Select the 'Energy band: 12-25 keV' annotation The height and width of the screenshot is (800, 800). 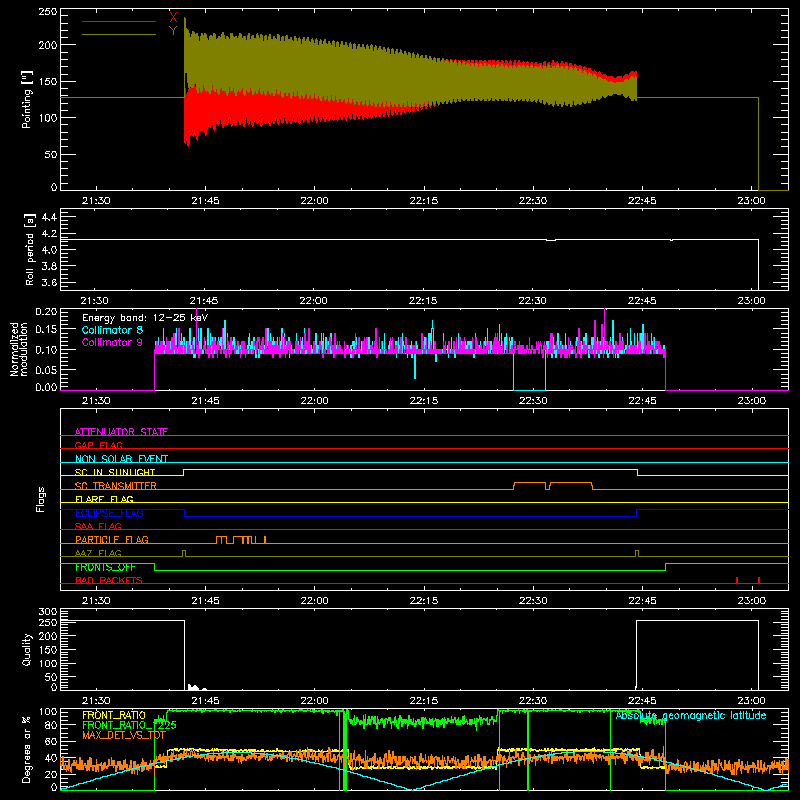click(x=145, y=318)
